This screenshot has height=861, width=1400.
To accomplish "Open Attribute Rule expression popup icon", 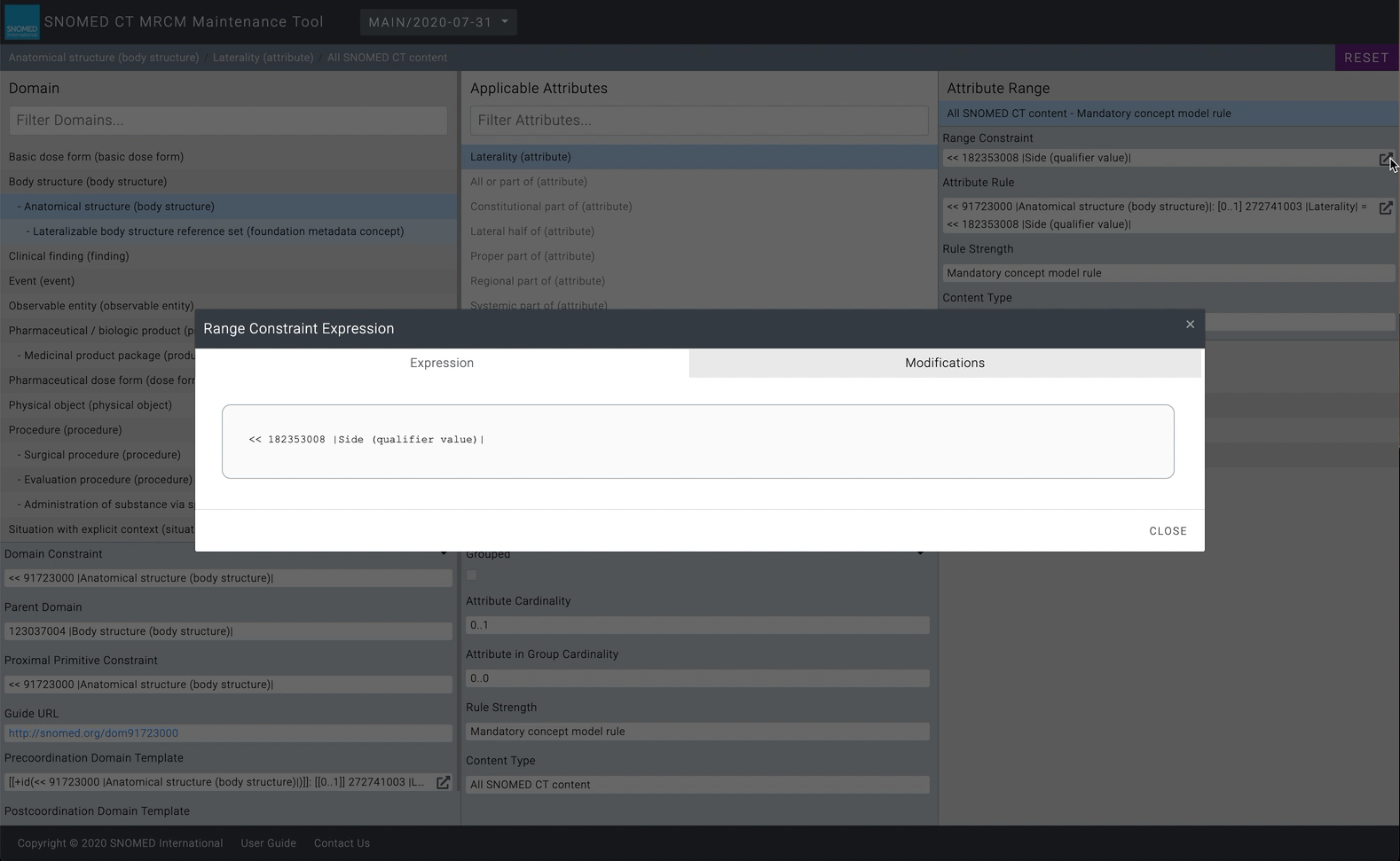I will [x=1385, y=207].
